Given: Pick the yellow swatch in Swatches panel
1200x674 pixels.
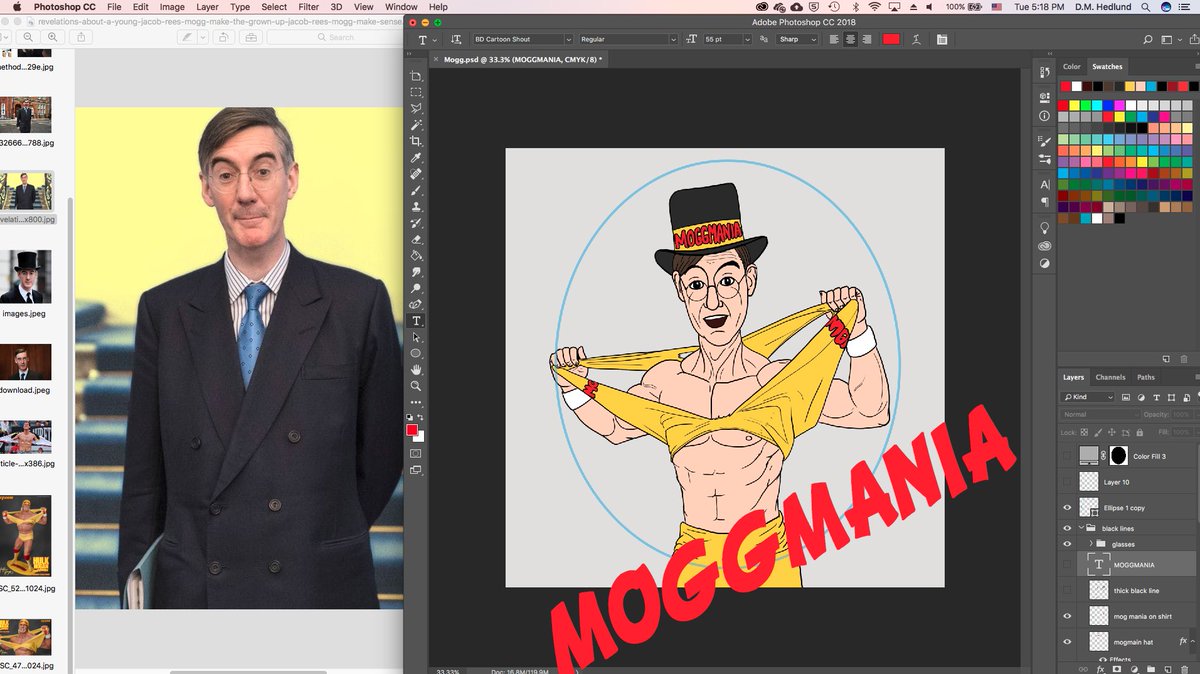Looking at the screenshot, I should tap(1074, 104).
